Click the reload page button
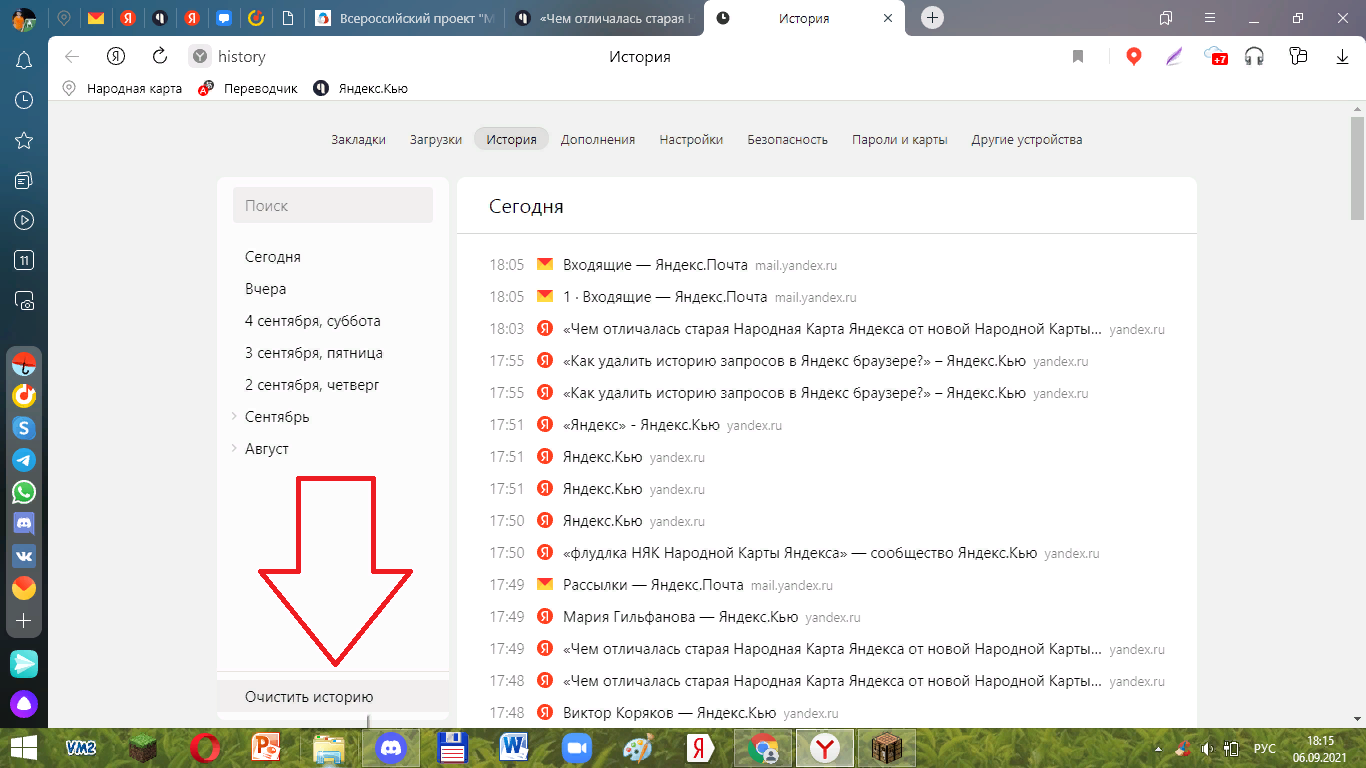The image size is (1366, 768). tap(160, 57)
